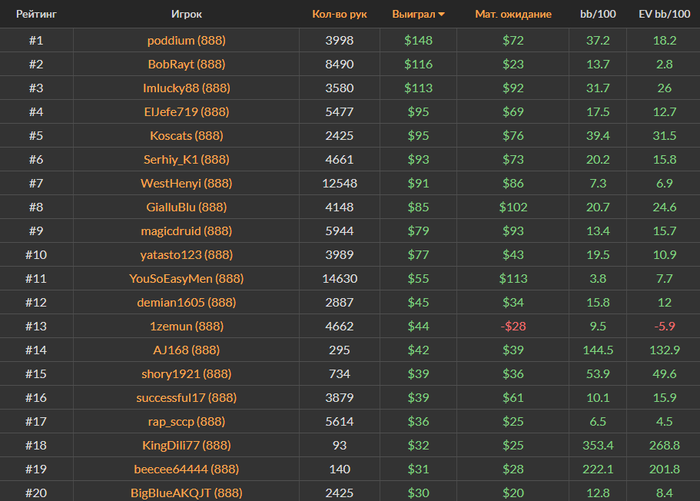This screenshot has height=501, width=700.
Task: Select BigBlueAKQJT (888) in last row
Action: tap(187, 493)
